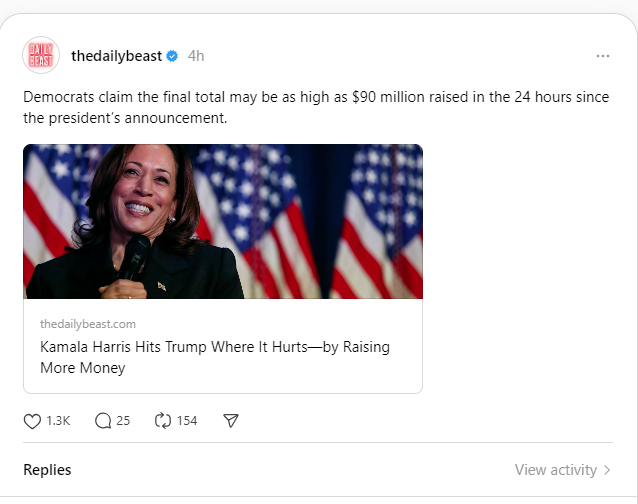Repost using the circular arrows icon

[163, 421]
